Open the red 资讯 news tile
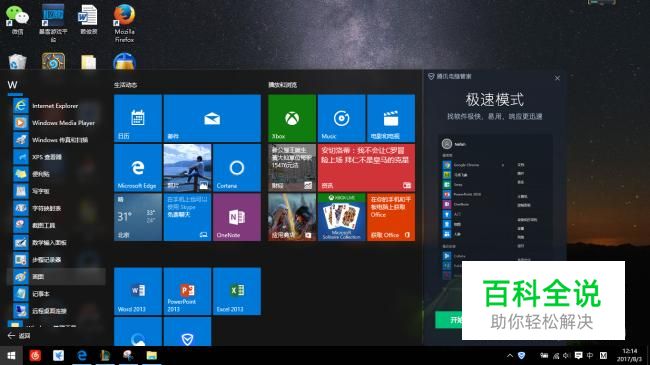 point(366,168)
